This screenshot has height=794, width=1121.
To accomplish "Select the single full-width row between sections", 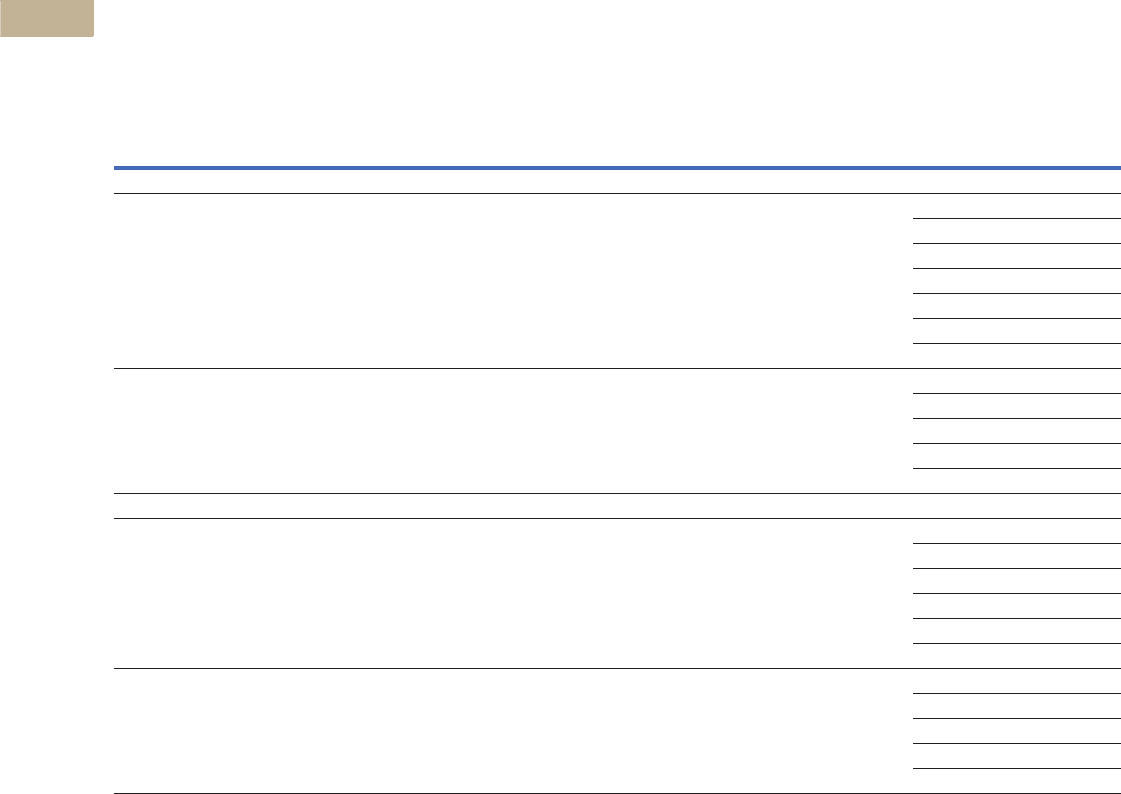I will [x=617, y=506].
